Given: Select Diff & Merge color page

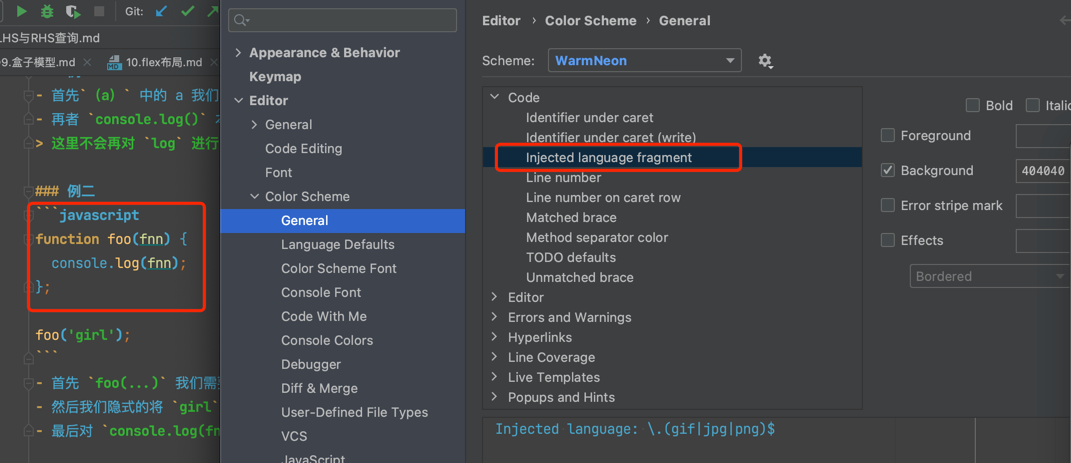Looking at the screenshot, I should 320,388.
